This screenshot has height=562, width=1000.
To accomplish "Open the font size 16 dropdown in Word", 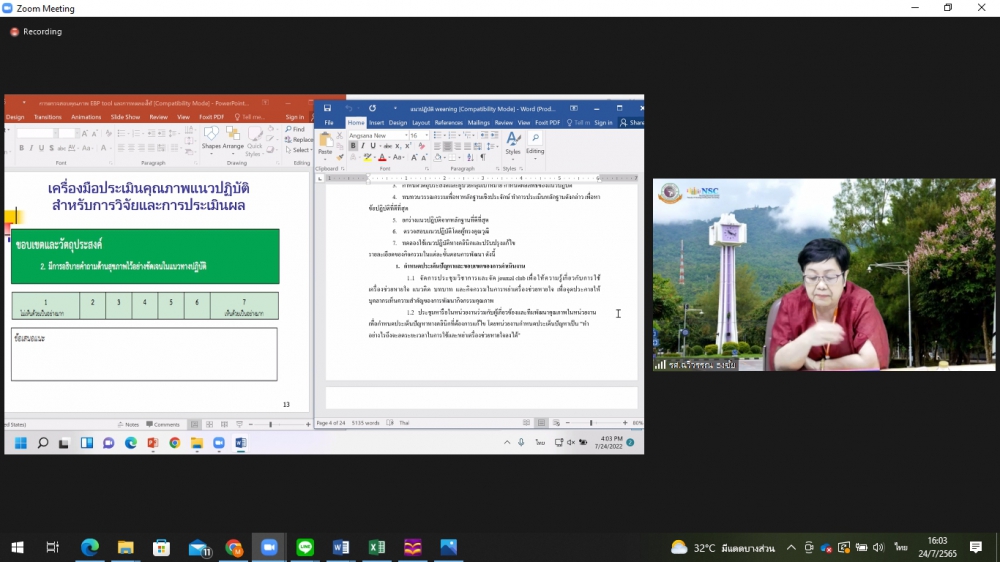I will [x=425, y=135].
